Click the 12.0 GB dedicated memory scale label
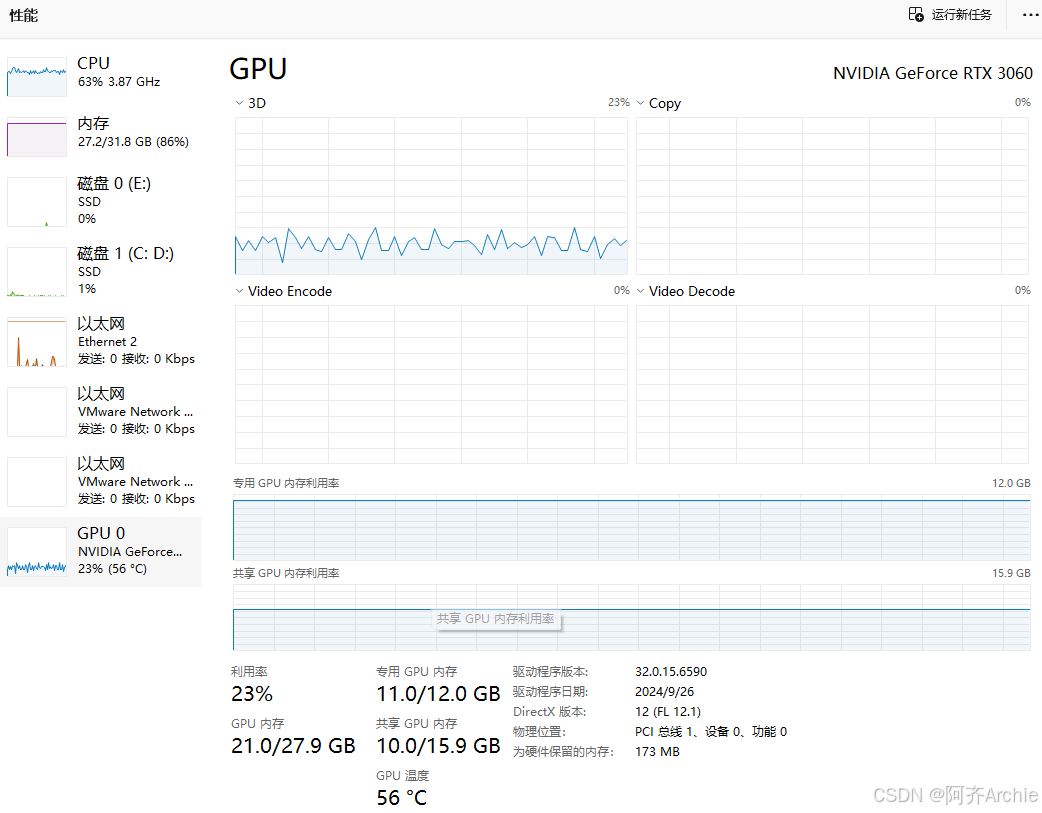 pos(1011,483)
